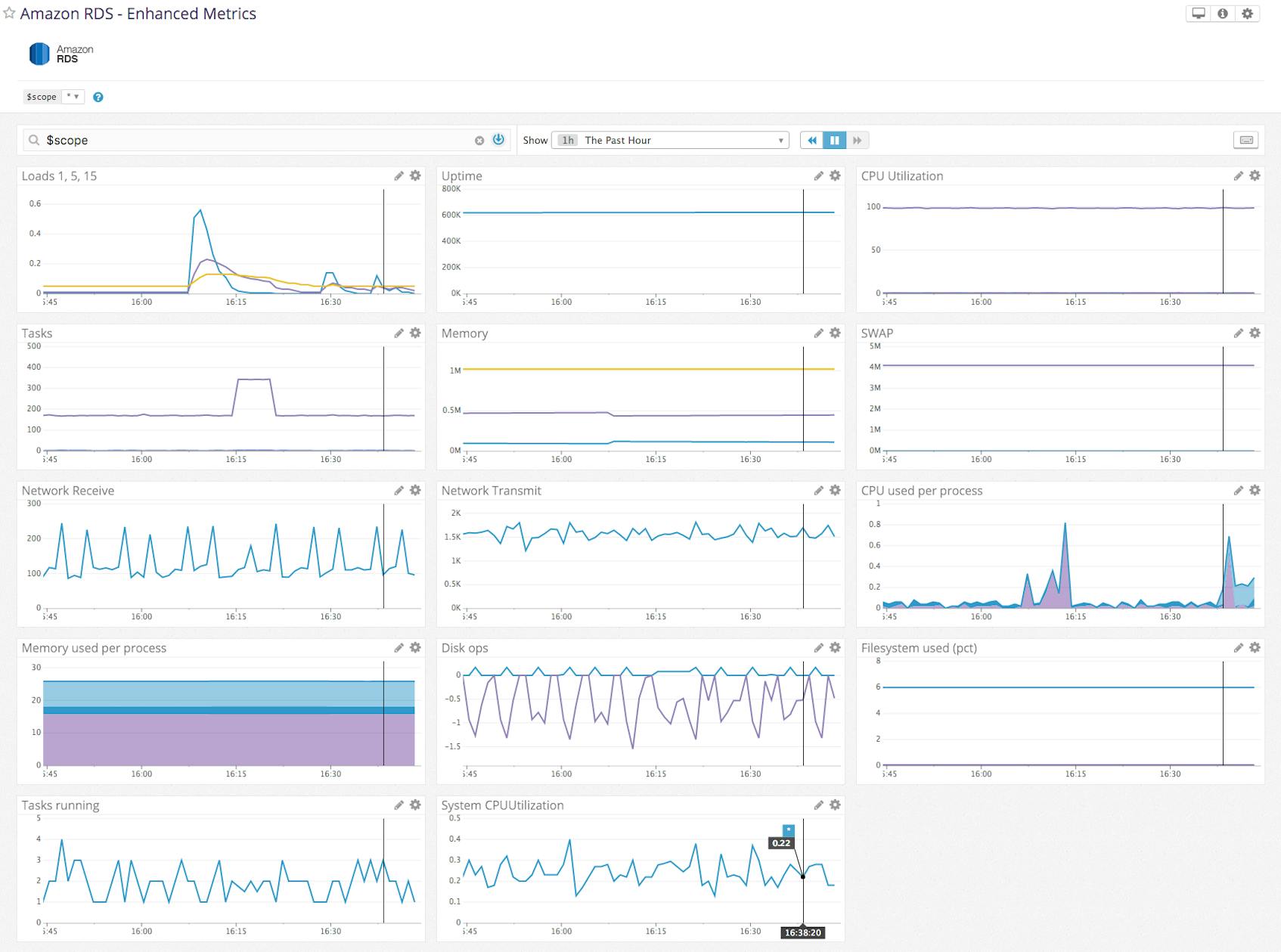Open the Tasks chart settings gear
1281x952 pixels.
(x=415, y=333)
